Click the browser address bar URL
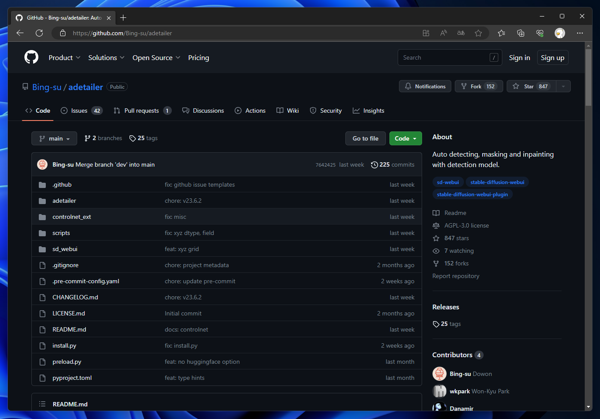 (x=122, y=33)
